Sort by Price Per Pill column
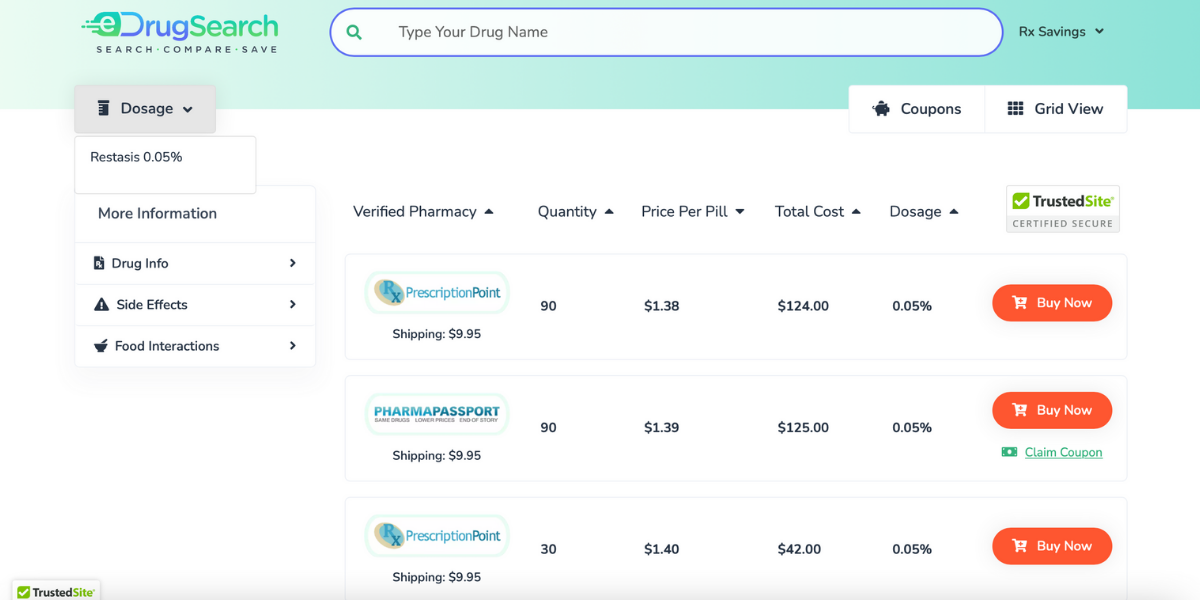 (x=692, y=212)
